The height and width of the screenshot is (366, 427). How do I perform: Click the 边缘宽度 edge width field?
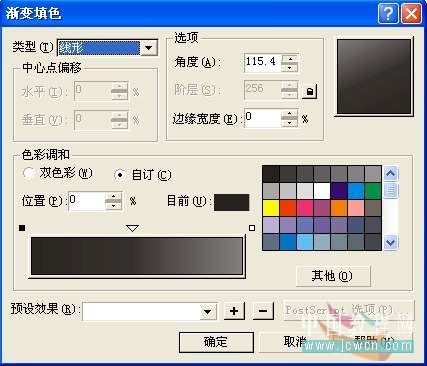pos(263,119)
